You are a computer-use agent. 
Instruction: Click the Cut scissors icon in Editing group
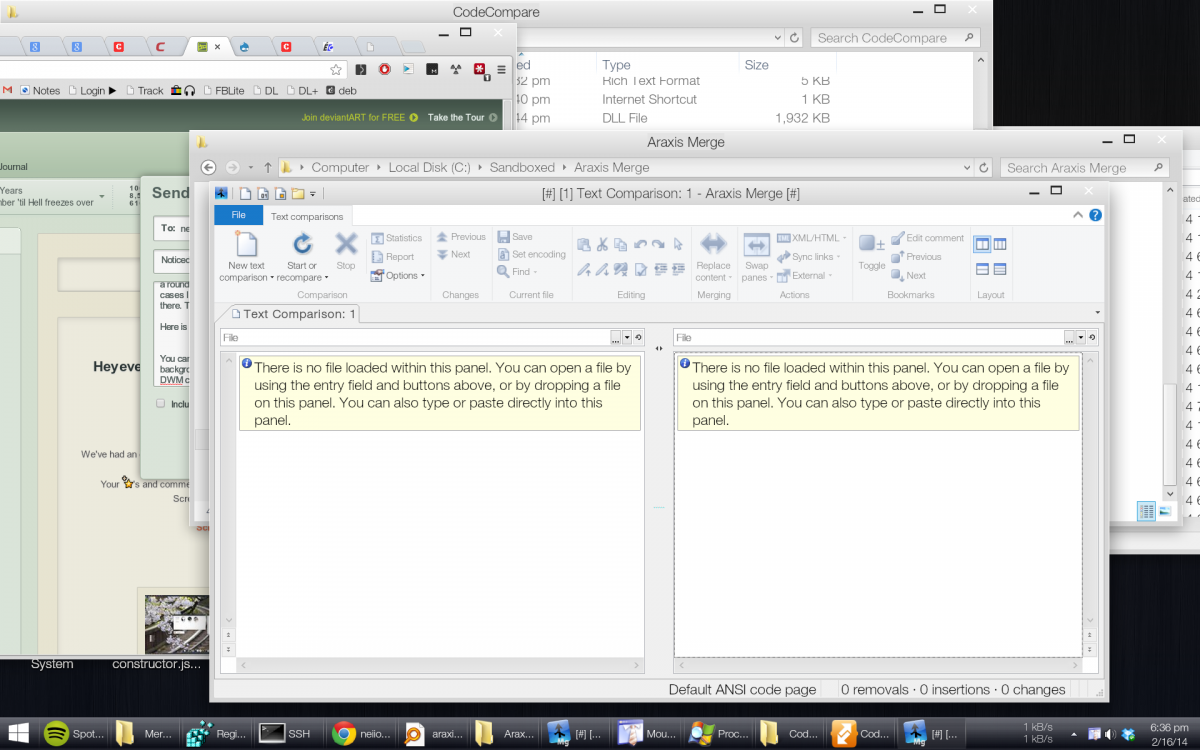click(x=603, y=244)
